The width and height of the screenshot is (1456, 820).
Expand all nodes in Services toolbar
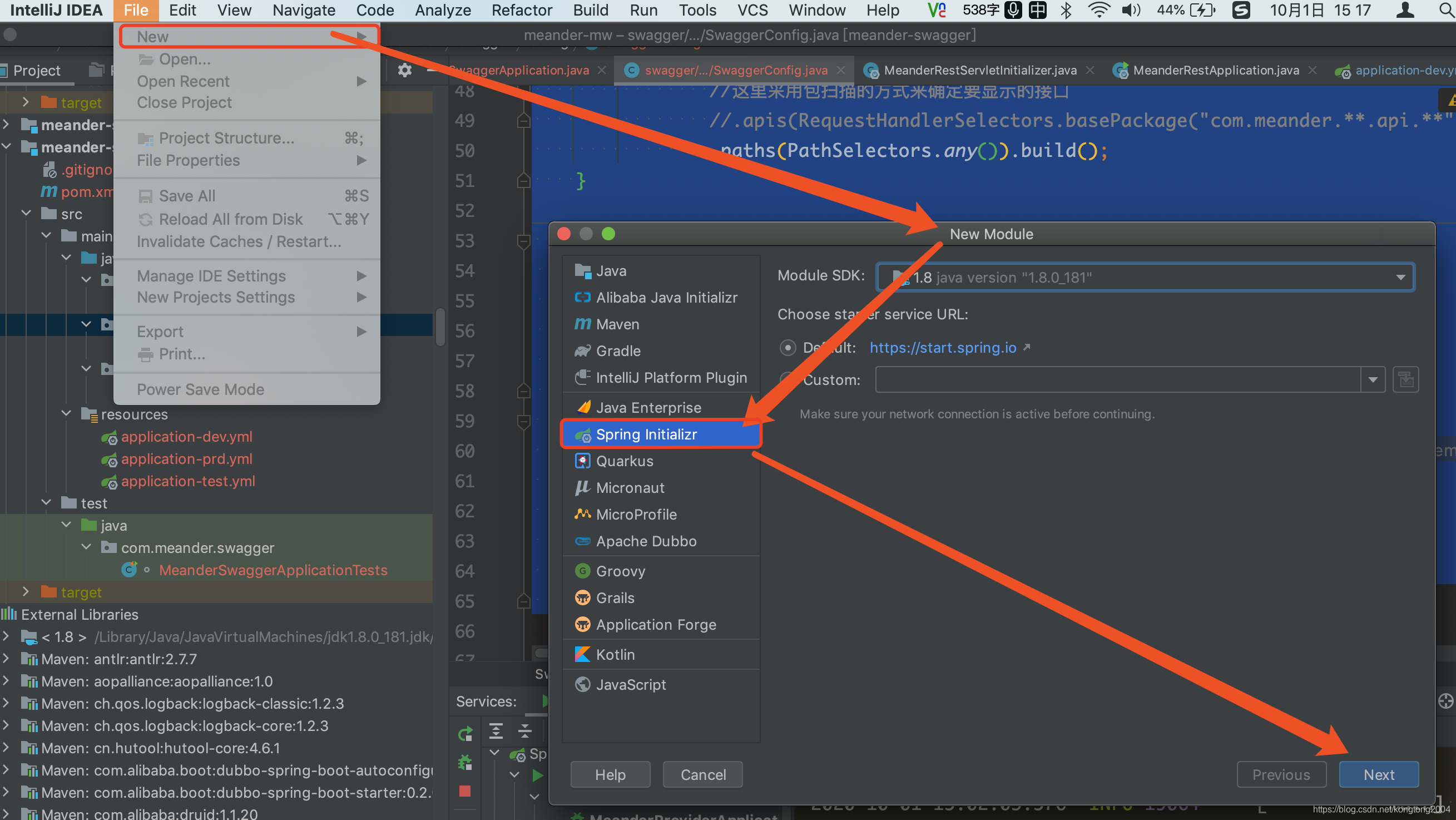coord(496,731)
